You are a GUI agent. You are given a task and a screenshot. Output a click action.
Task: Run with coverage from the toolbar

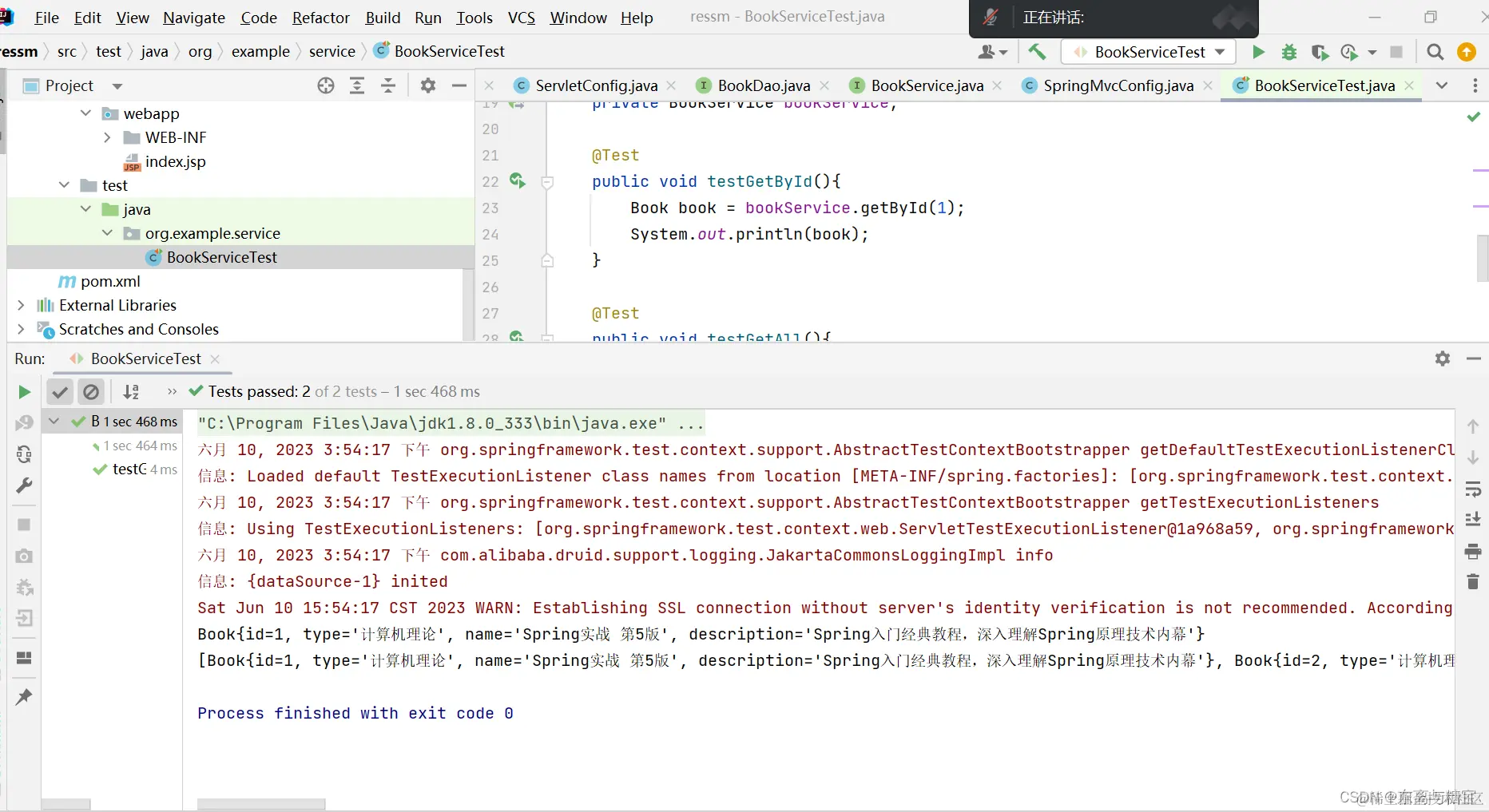[1319, 52]
